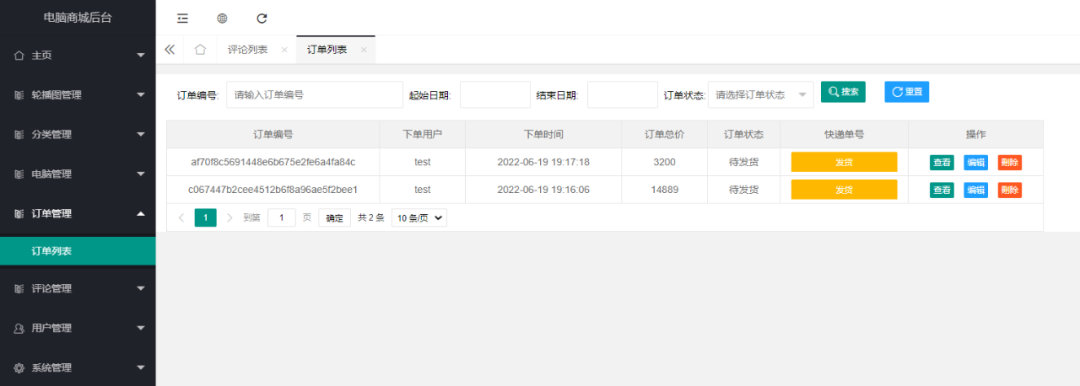Image resolution: width=1080 pixels, height=386 pixels.
Task: Click the 订单编号 column header
Action: tap(273, 134)
